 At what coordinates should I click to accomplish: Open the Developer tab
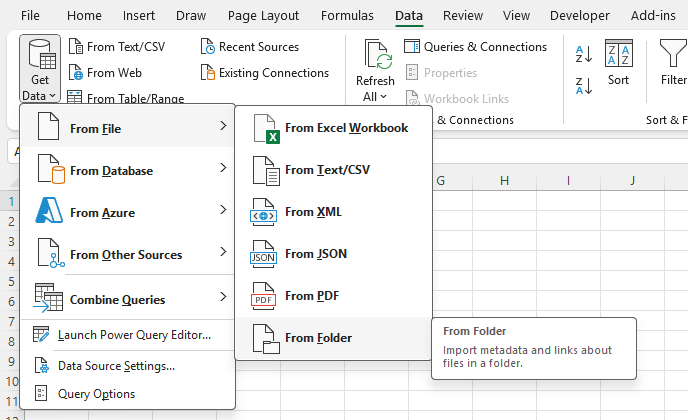click(x=580, y=16)
